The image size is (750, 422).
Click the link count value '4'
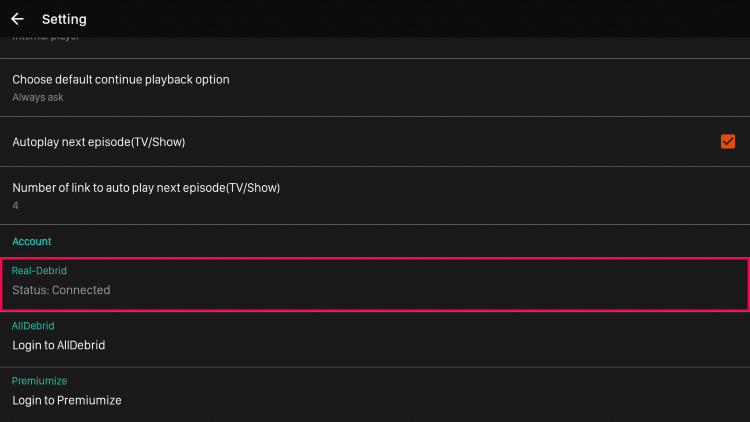click(16, 206)
